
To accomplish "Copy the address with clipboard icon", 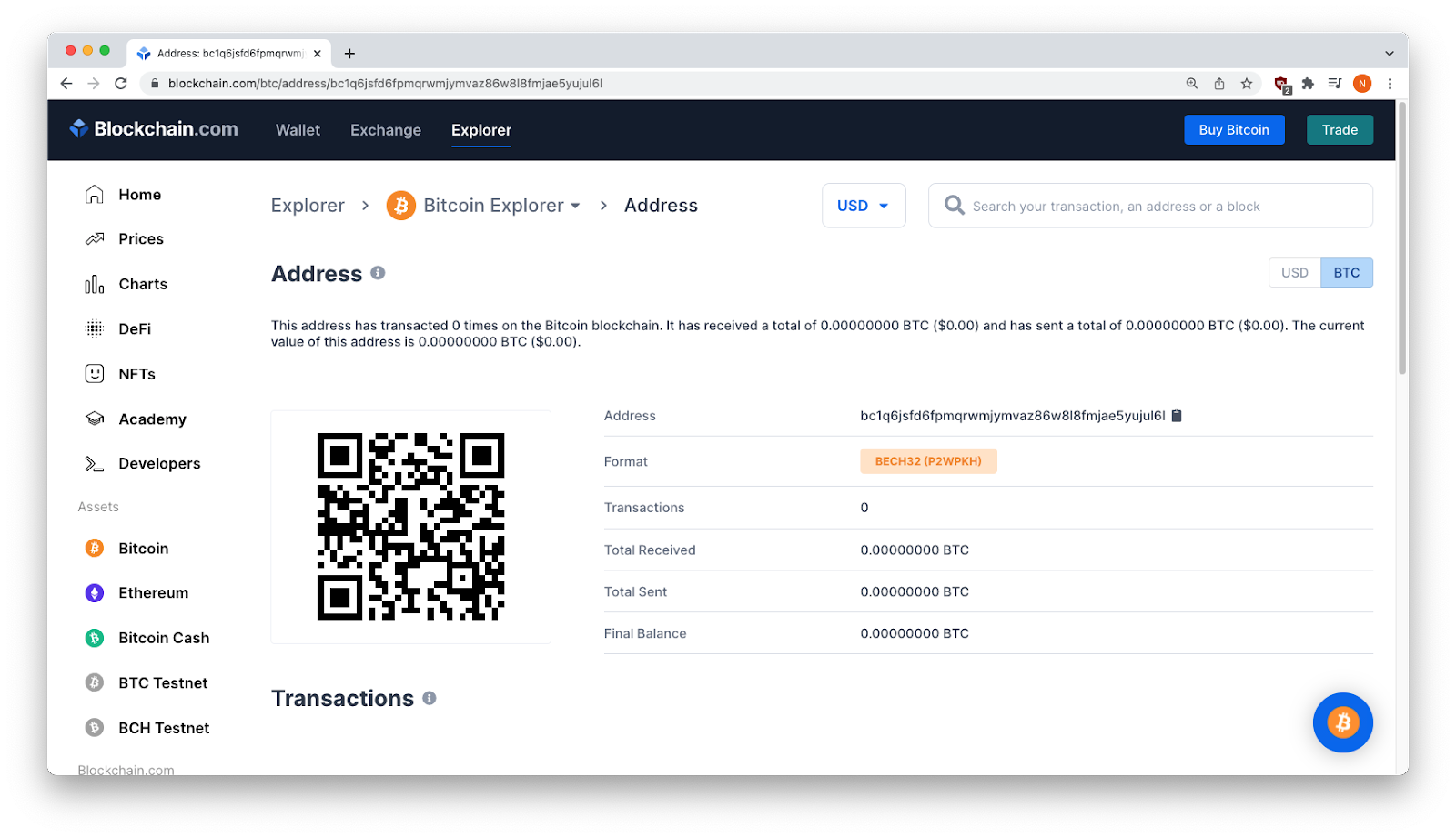I will [x=1177, y=415].
